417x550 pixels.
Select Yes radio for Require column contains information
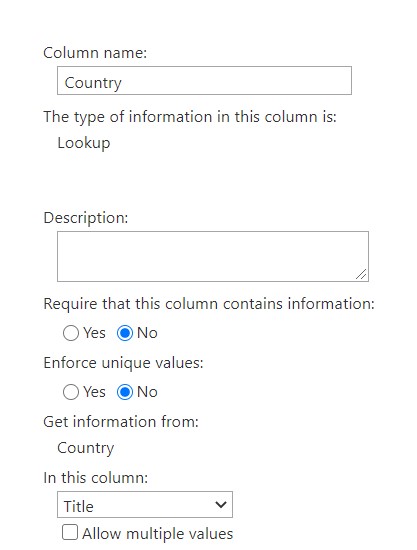pyautogui.click(x=71, y=333)
